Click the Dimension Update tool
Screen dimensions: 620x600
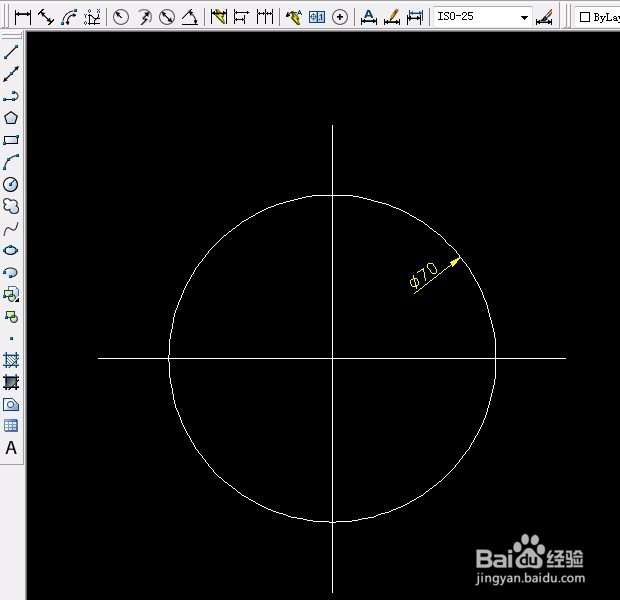point(415,17)
